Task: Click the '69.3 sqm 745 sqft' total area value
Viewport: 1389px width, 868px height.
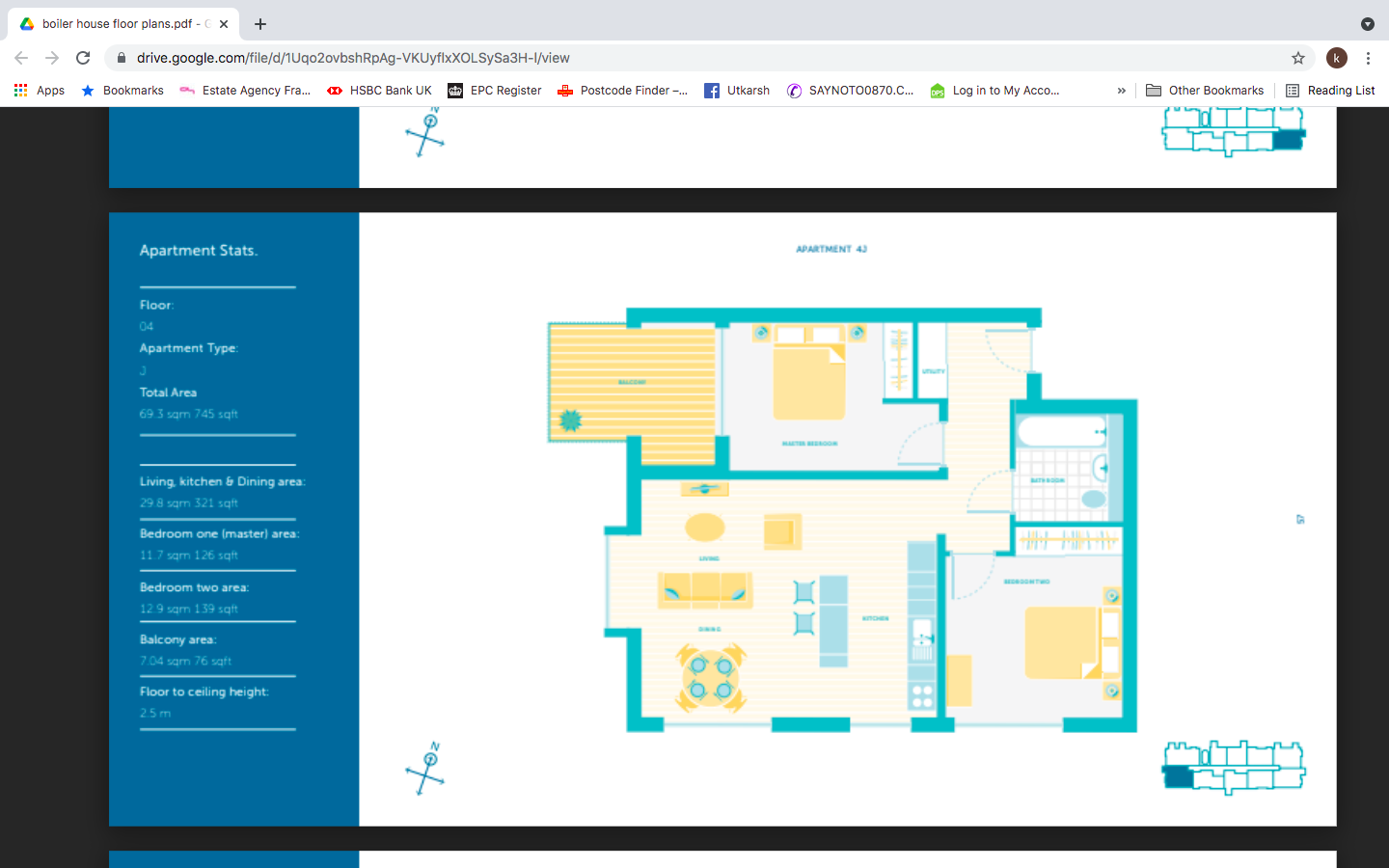Action: [x=188, y=414]
